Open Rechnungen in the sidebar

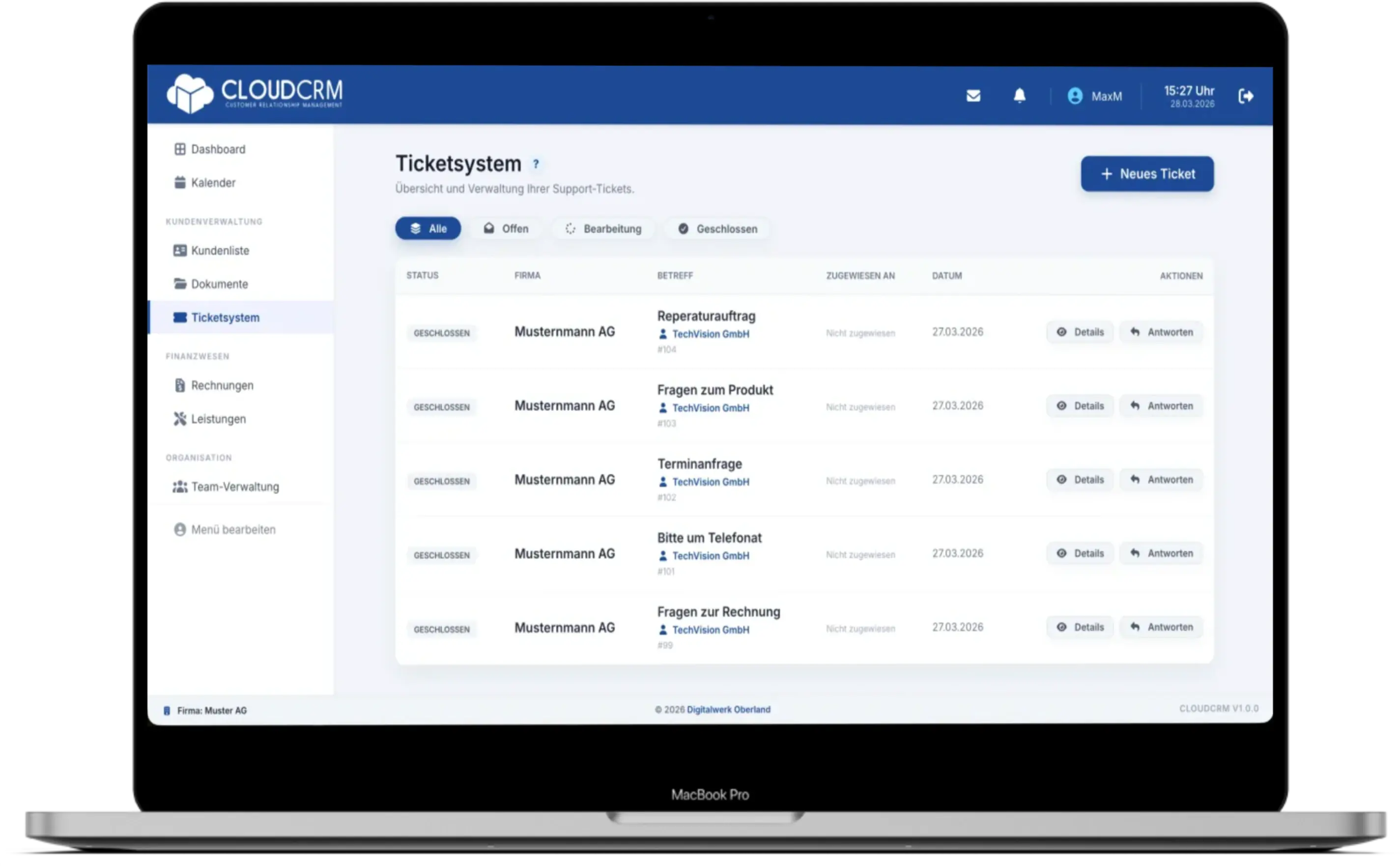pos(241,385)
